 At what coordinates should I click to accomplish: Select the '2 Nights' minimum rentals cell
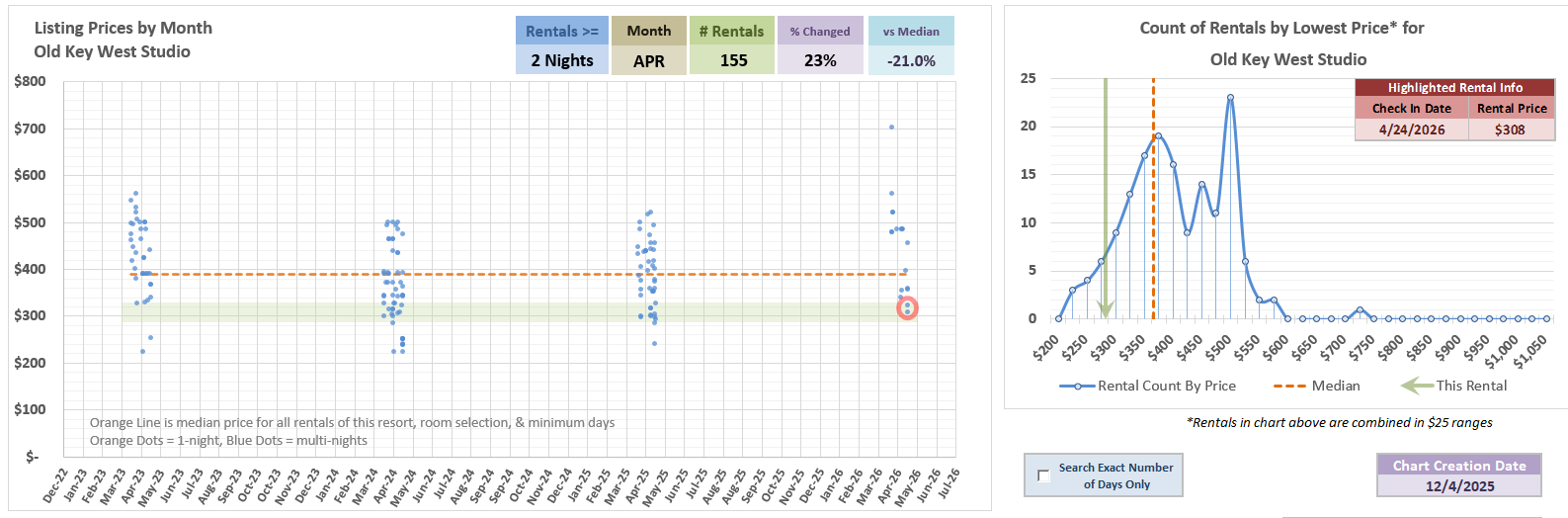pos(561,60)
